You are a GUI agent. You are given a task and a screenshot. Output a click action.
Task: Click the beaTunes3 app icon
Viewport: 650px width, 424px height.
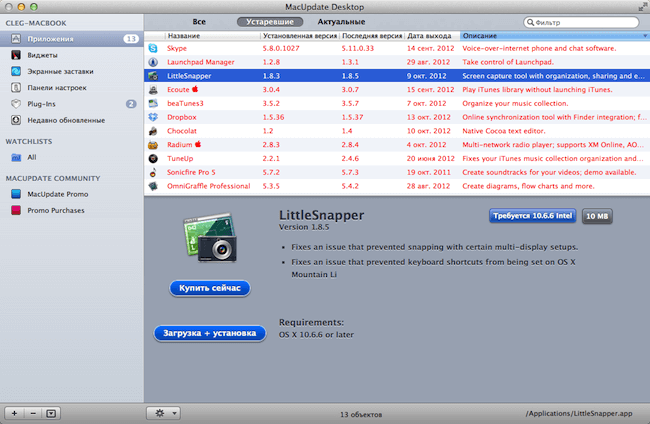point(153,103)
